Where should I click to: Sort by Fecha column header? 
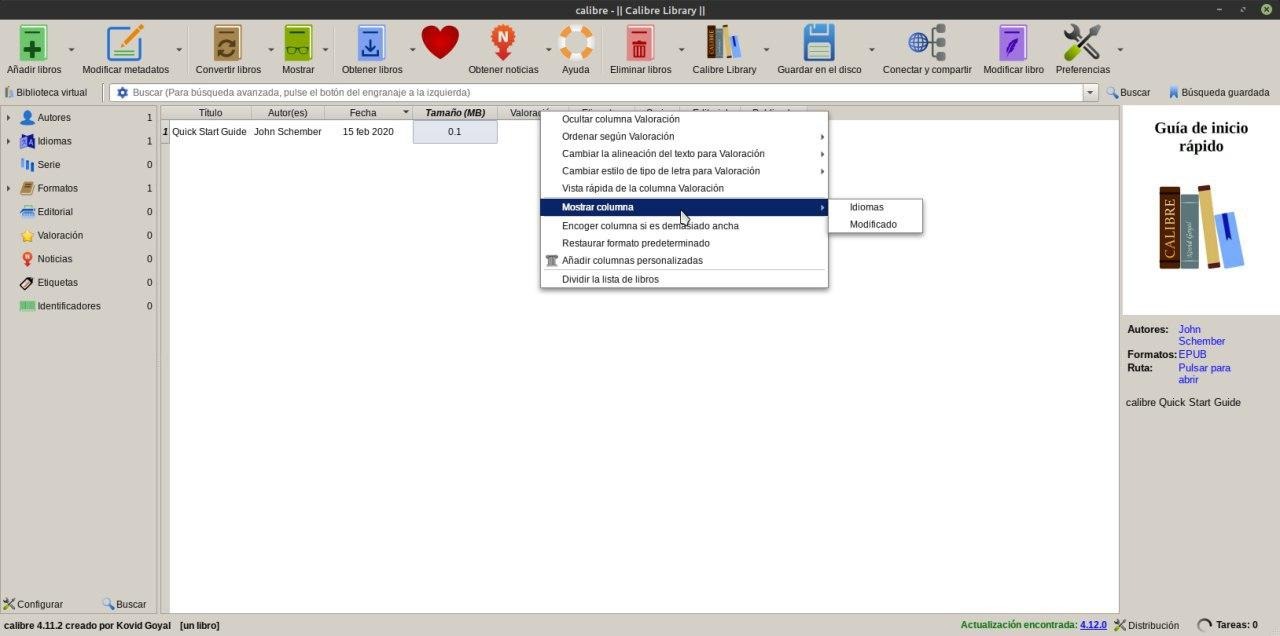pyautogui.click(x=368, y=113)
